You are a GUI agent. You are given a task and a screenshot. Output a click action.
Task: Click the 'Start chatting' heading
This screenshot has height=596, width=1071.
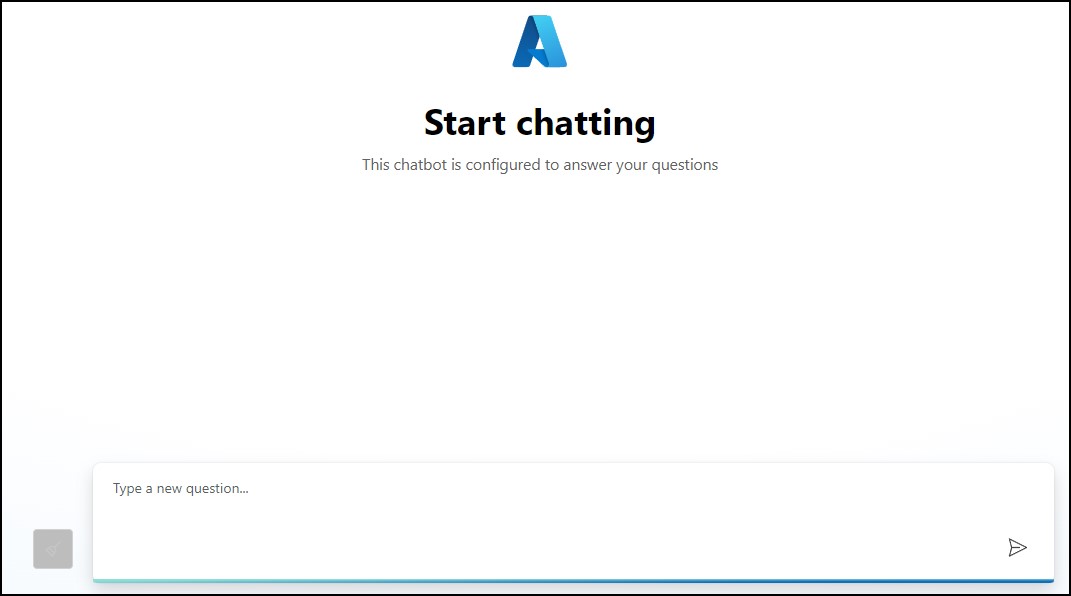click(x=540, y=124)
